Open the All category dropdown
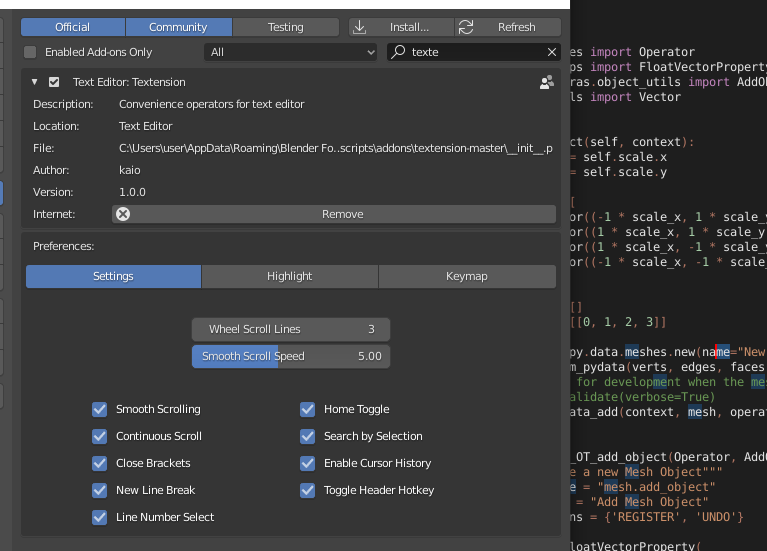This screenshot has width=767, height=551. 291,52
